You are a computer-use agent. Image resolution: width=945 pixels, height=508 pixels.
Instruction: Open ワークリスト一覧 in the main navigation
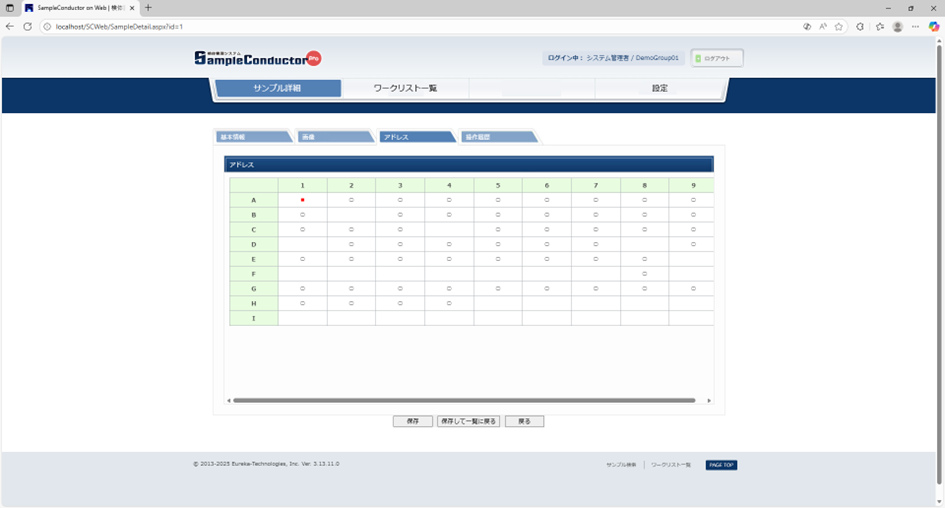coord(405,88)
